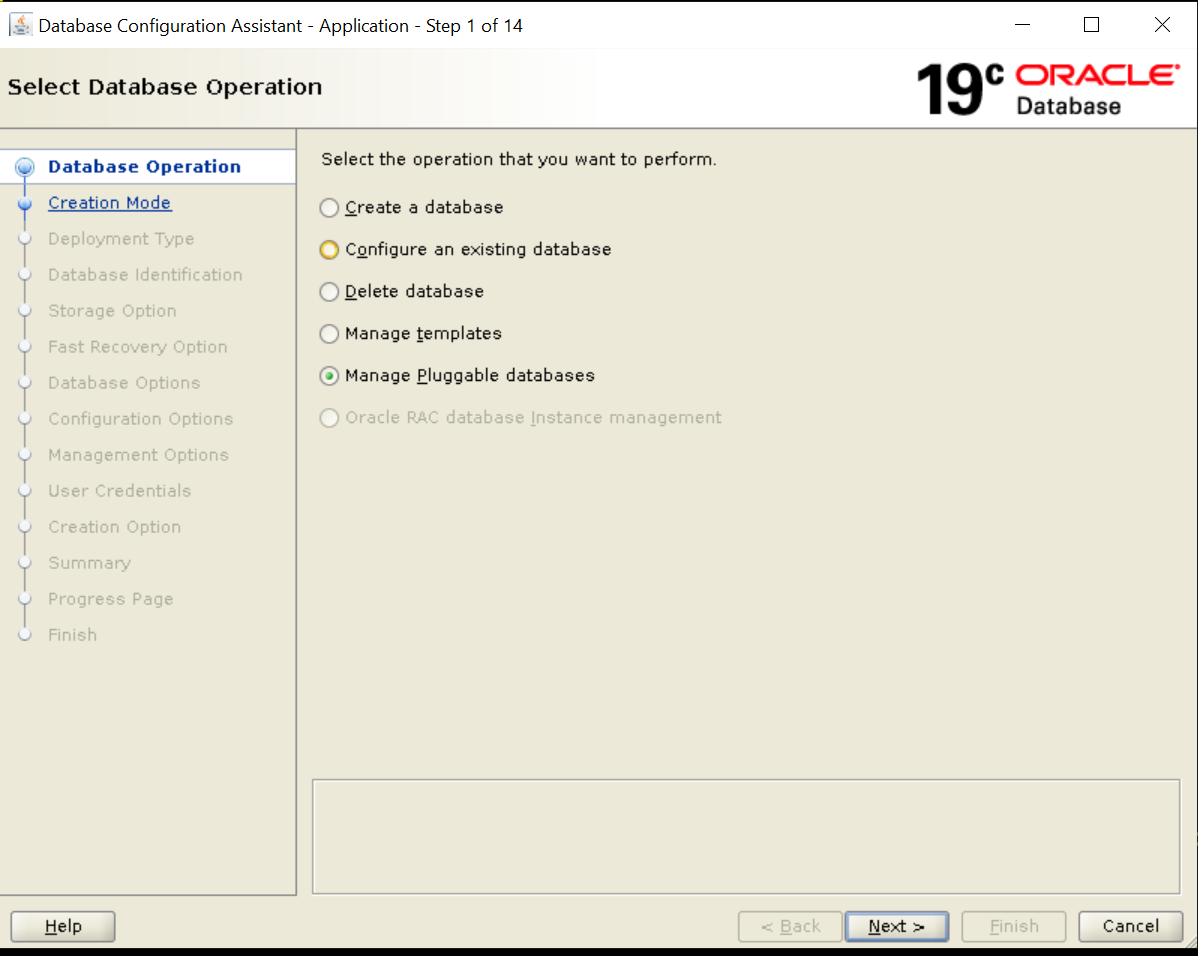Screen dimensions: 1198x956
Task: Select Create a database option
Action: [x=329, y=208]
